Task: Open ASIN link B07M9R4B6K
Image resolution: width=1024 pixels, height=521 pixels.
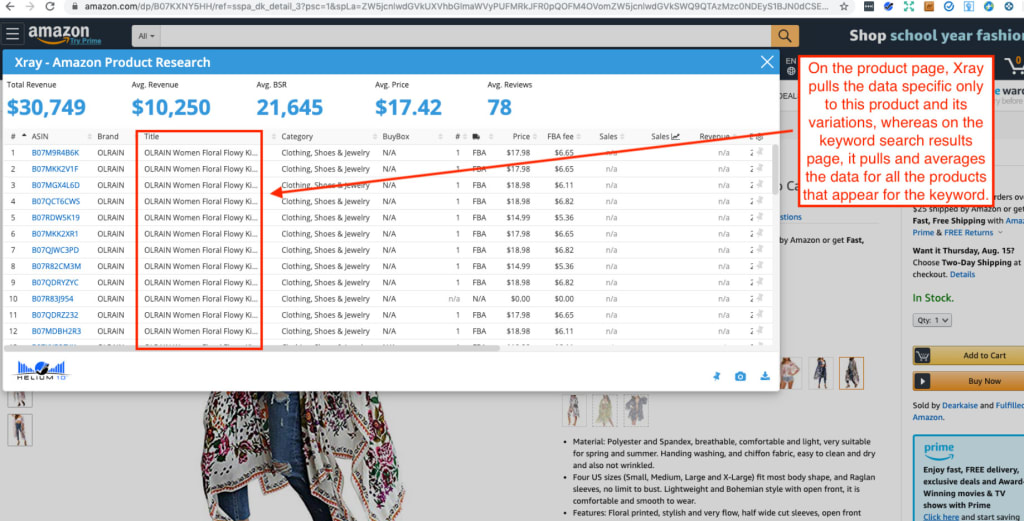Action: pyautogui.click(x=56, y=152)
